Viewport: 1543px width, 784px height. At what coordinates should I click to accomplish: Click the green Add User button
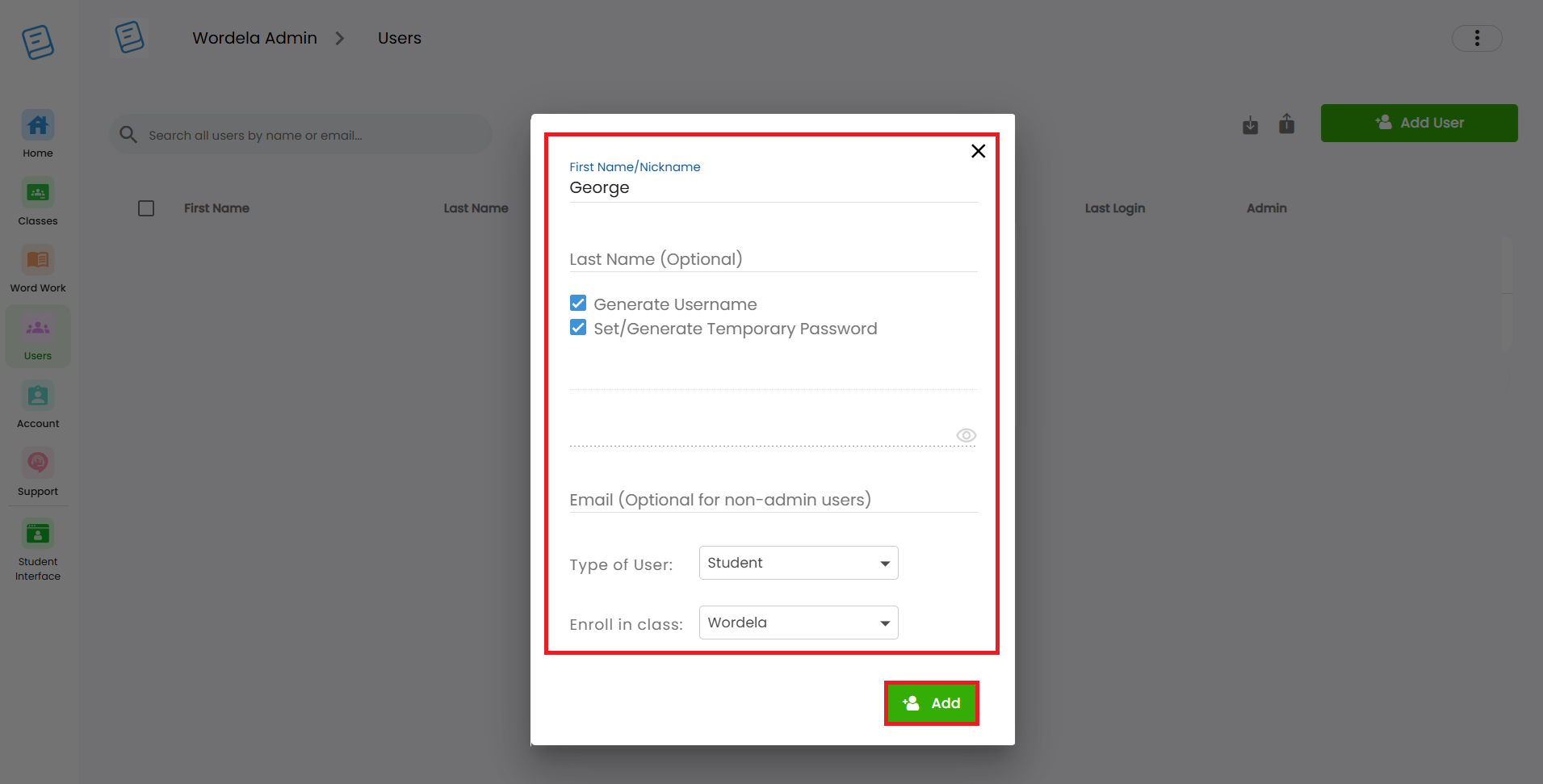[1419, 123]
